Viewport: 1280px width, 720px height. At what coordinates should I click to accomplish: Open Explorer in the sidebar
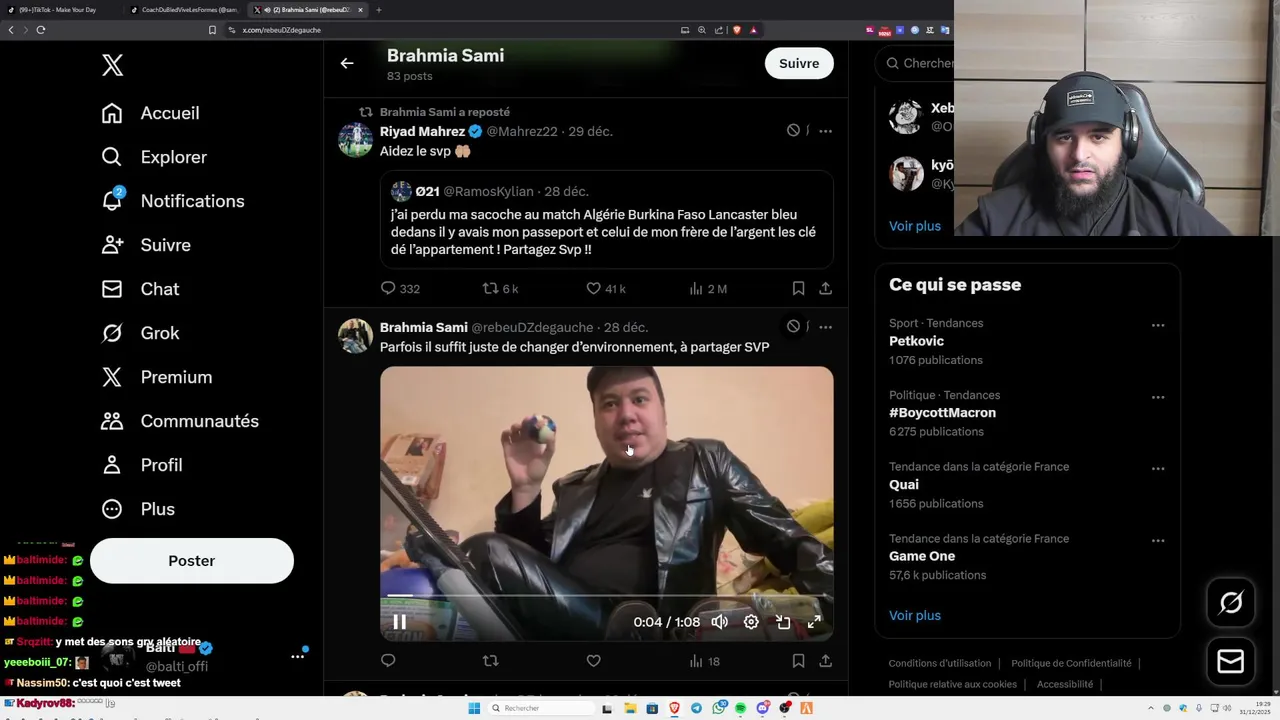(154, 157)
